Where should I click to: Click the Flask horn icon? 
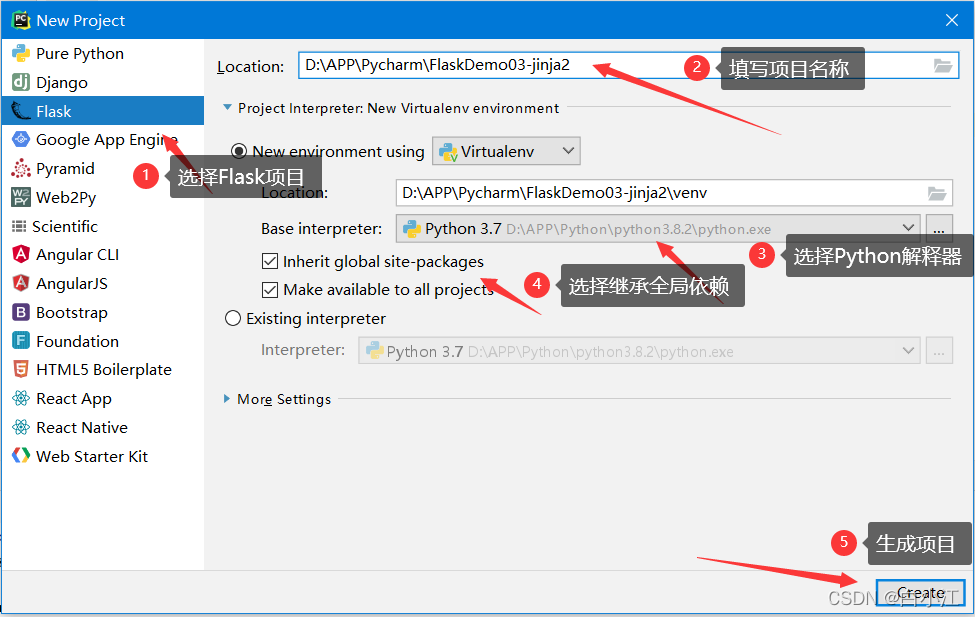point(21,111)
